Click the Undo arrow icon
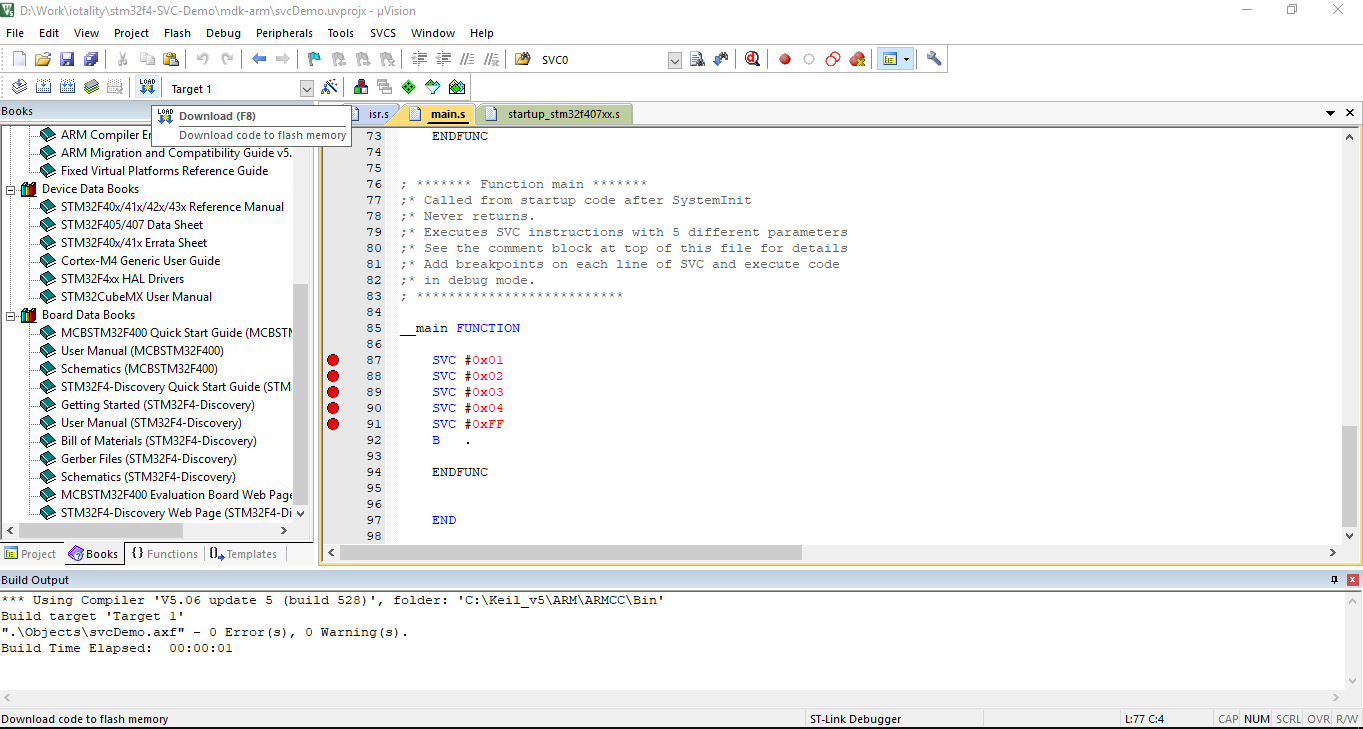Screen dimensions: 1363x729 [x=203, y=60]
